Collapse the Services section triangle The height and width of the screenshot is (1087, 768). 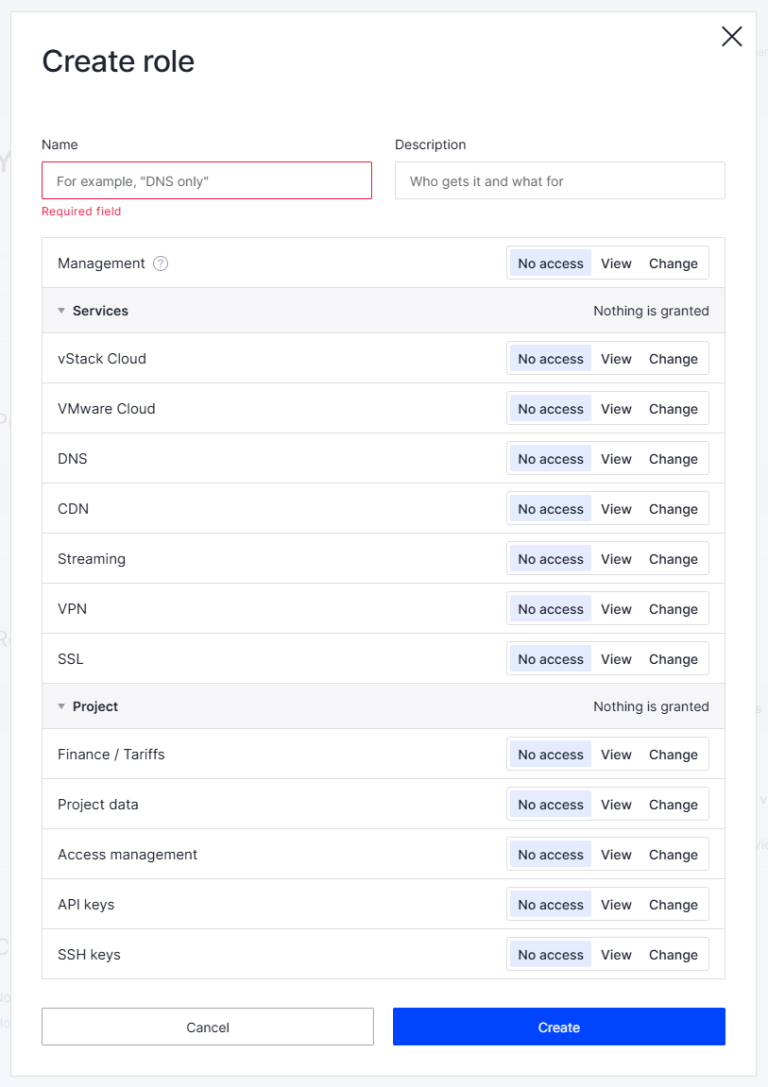[61, 311]
